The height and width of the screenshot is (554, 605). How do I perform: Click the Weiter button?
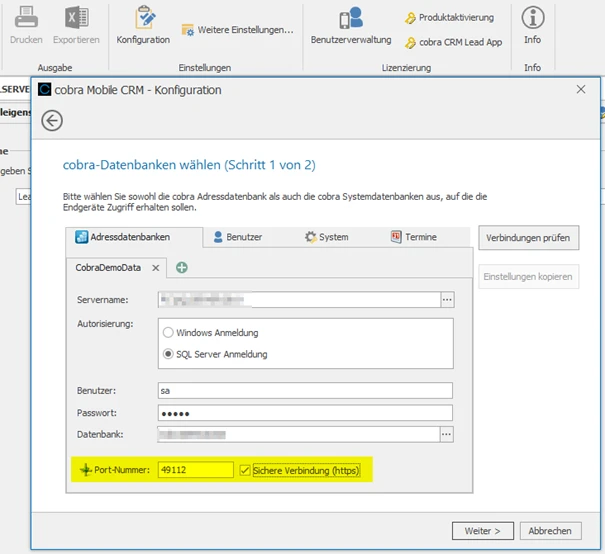click(x=483, y=531)
